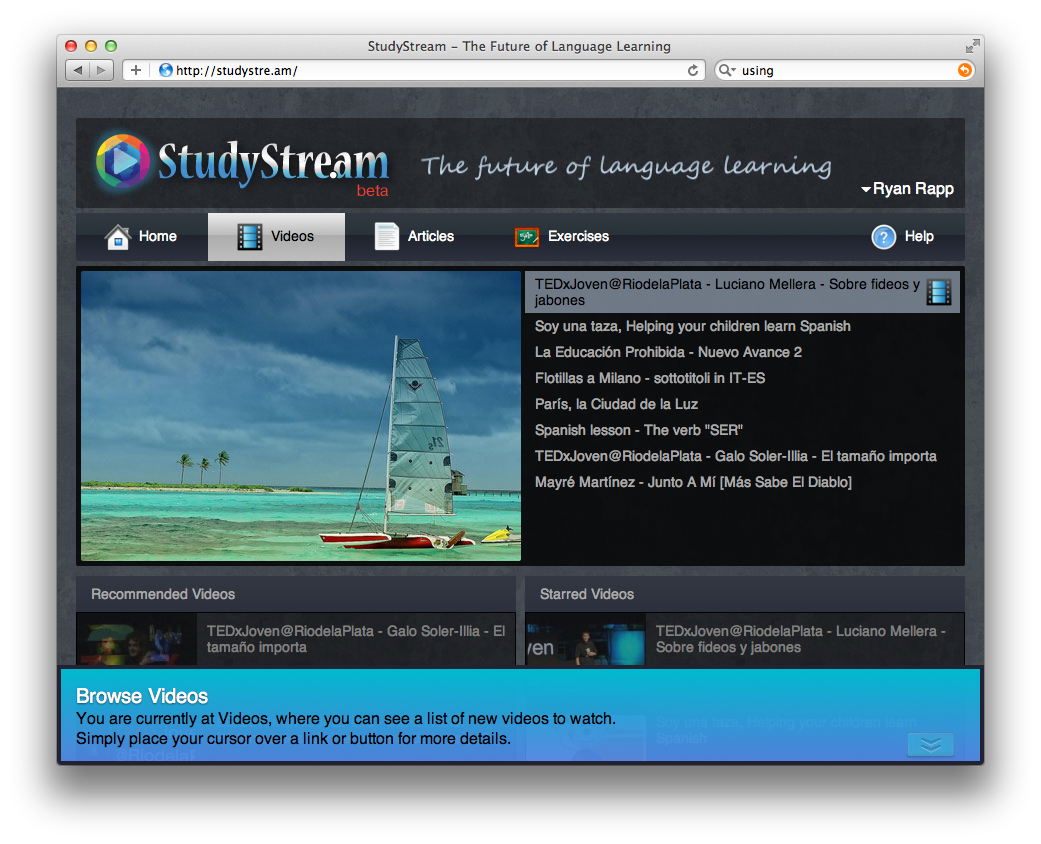Click the globe site icon in the address bar
1041x844 pixels.
click(x=165, y=70)
